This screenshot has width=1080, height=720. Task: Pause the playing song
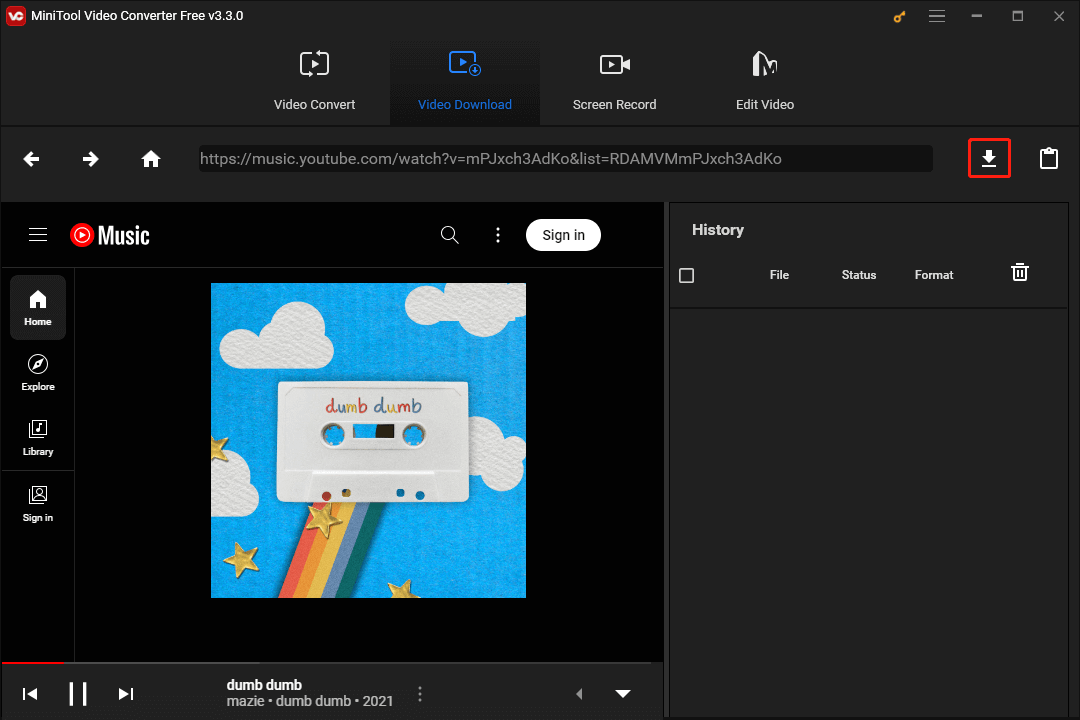coord(78,694)
